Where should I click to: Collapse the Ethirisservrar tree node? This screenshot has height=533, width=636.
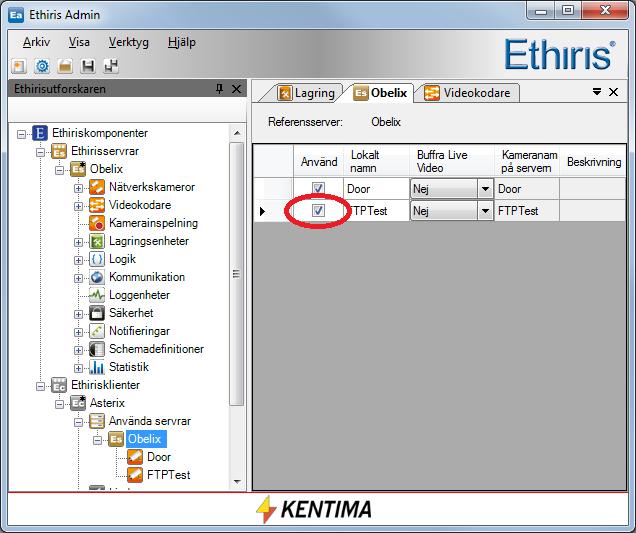click(41, 152)
